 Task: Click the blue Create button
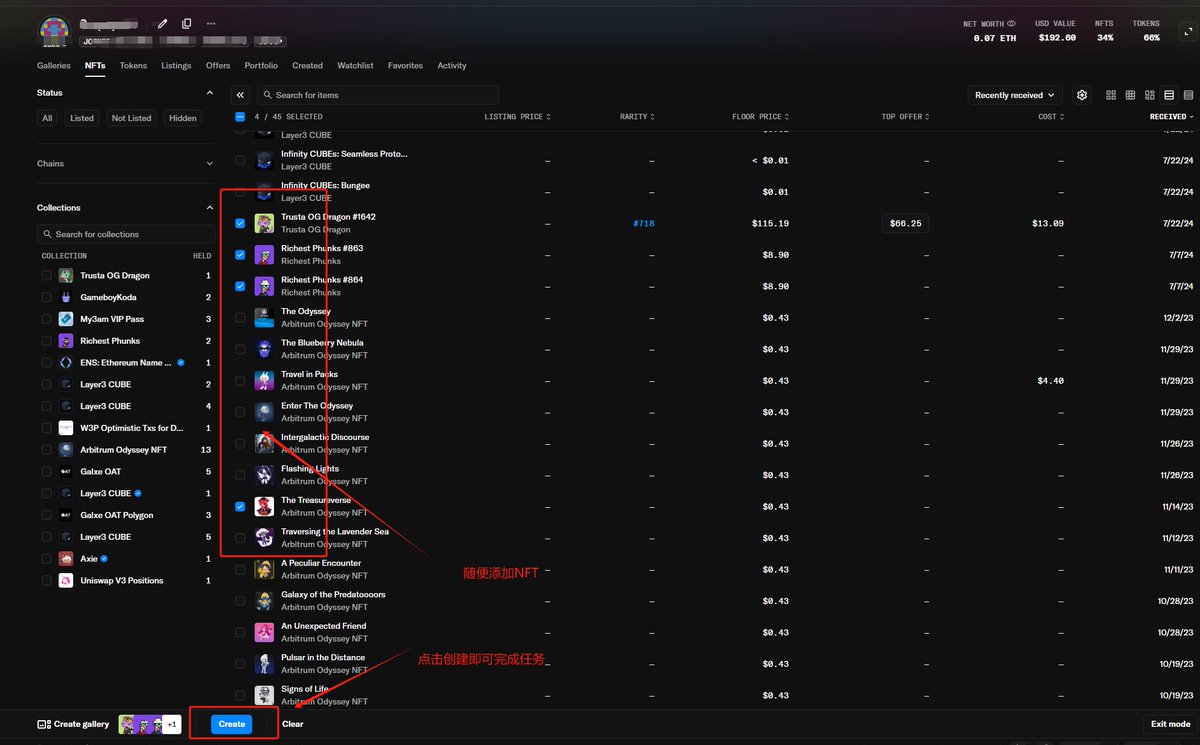[232, 724]
